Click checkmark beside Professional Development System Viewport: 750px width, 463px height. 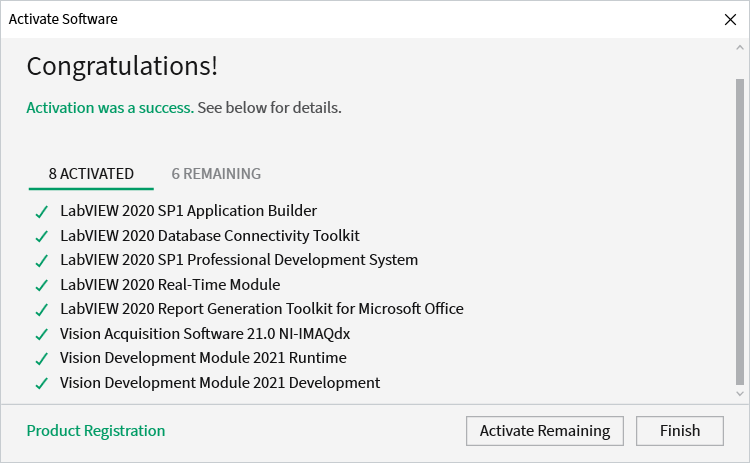click(x=42, y=261)
